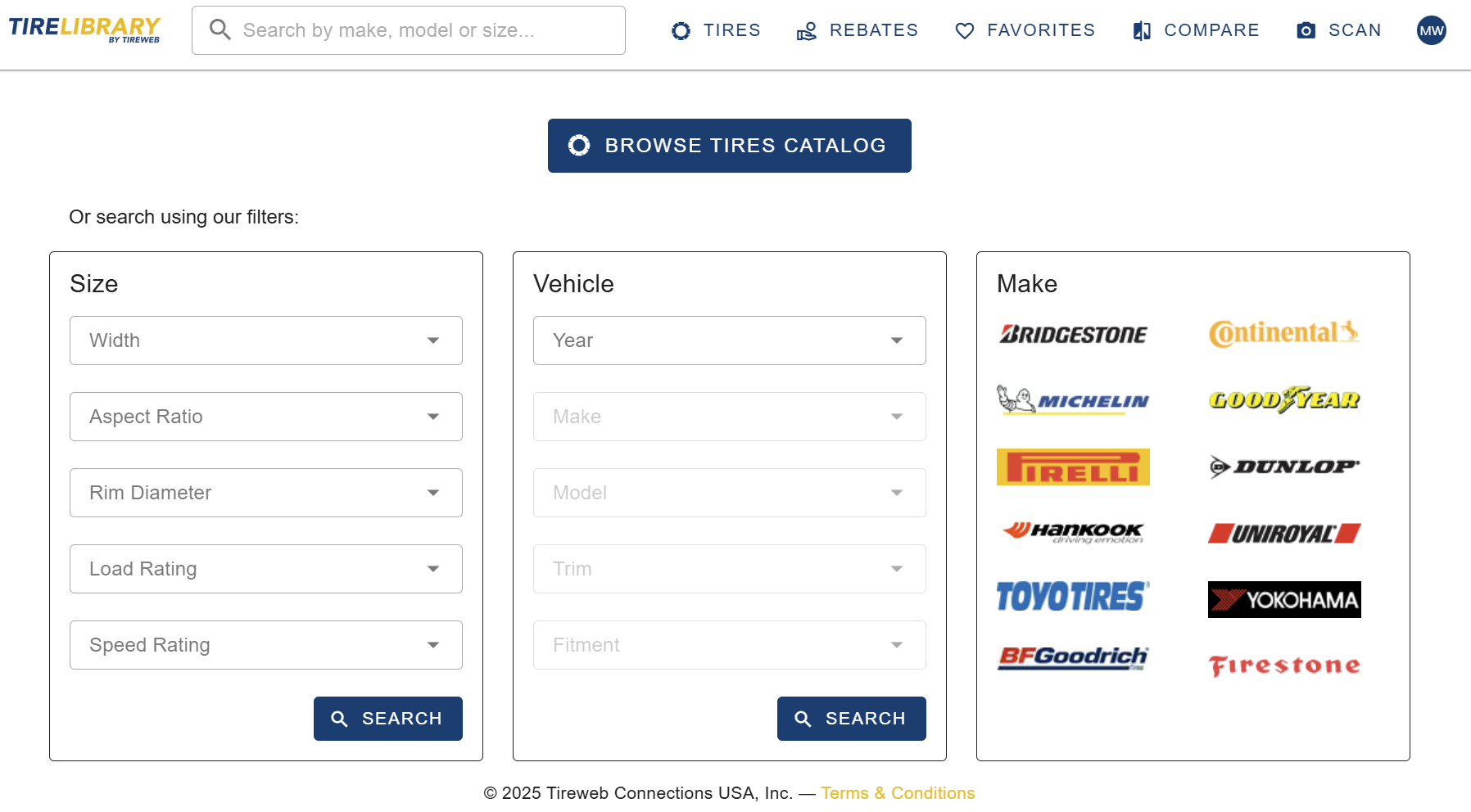The image size is (1471, 812).
Task: Select the Michelin brand logo
Action: click(1073, 400)
